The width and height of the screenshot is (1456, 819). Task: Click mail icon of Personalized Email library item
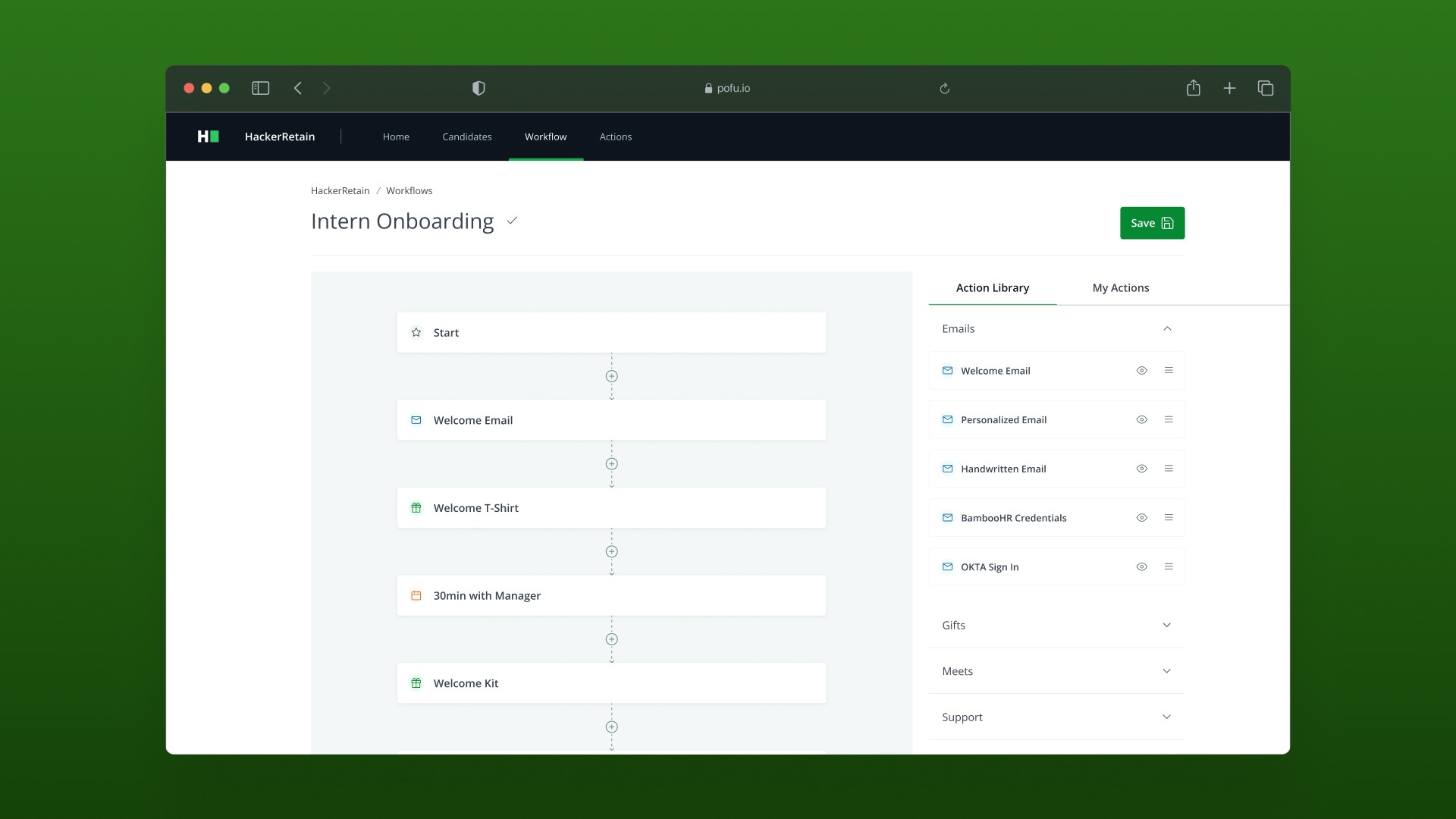point(947,419)
